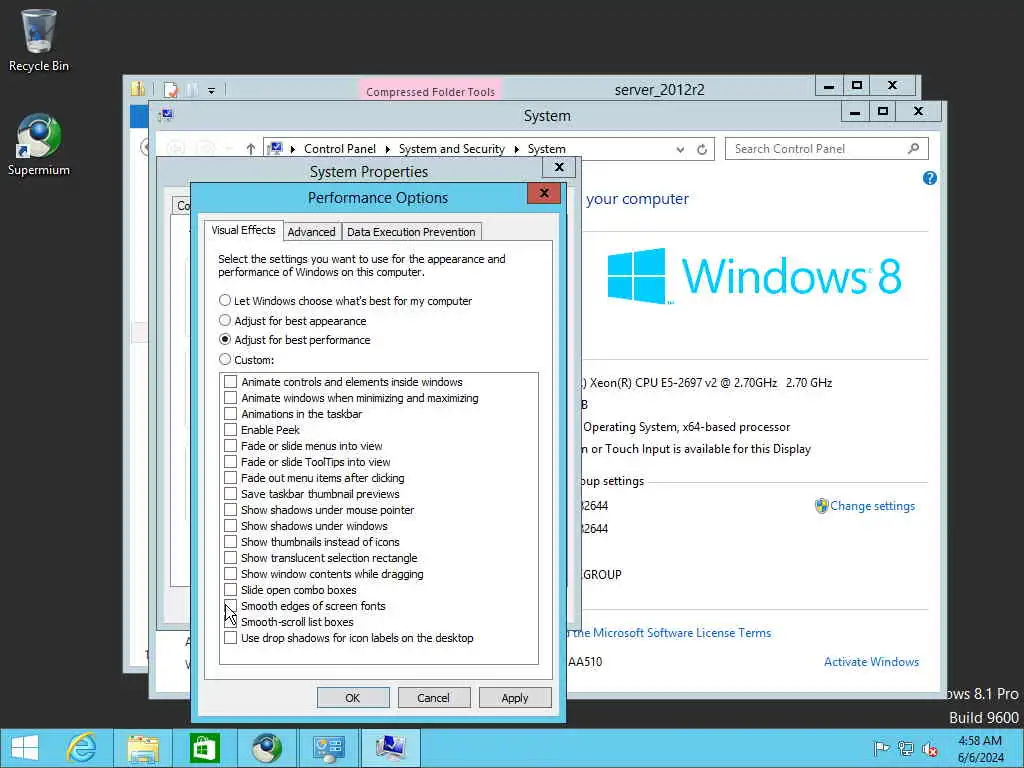Click shield icon beside Change settings

coord(821,506)
